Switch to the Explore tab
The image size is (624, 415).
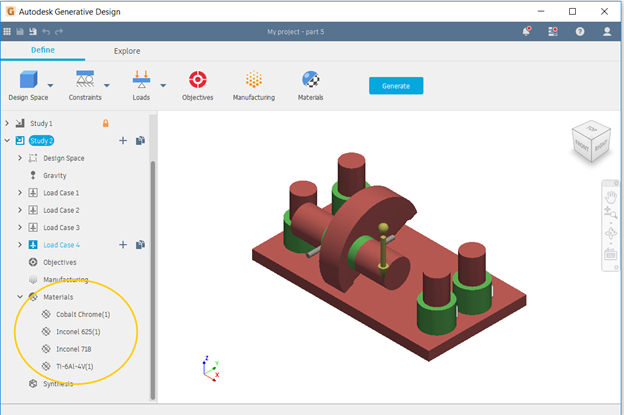point(127,51)
